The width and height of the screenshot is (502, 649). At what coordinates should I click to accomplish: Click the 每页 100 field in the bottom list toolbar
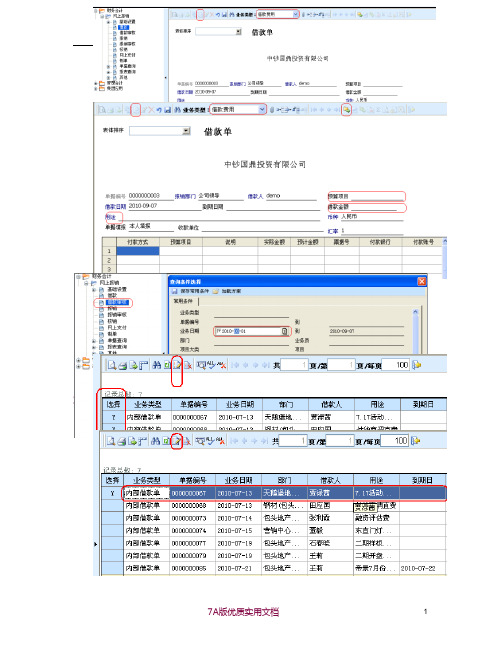pos(395,441)
